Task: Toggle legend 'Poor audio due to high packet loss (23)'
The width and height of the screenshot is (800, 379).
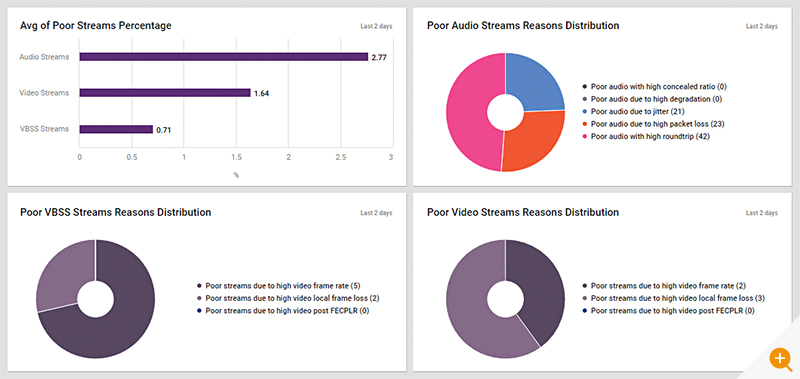Action: click(654, 124)
